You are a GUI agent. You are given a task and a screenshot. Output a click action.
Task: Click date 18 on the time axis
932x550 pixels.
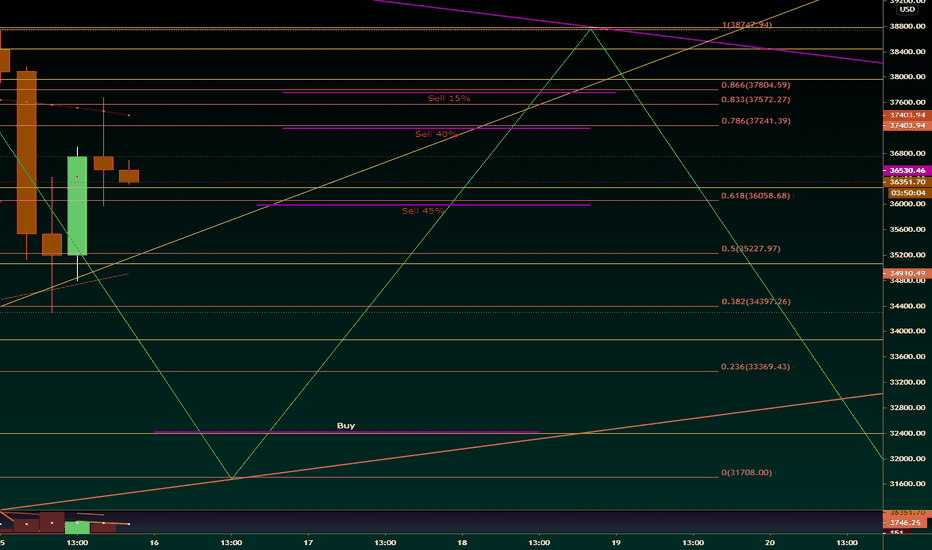(462, 542)
